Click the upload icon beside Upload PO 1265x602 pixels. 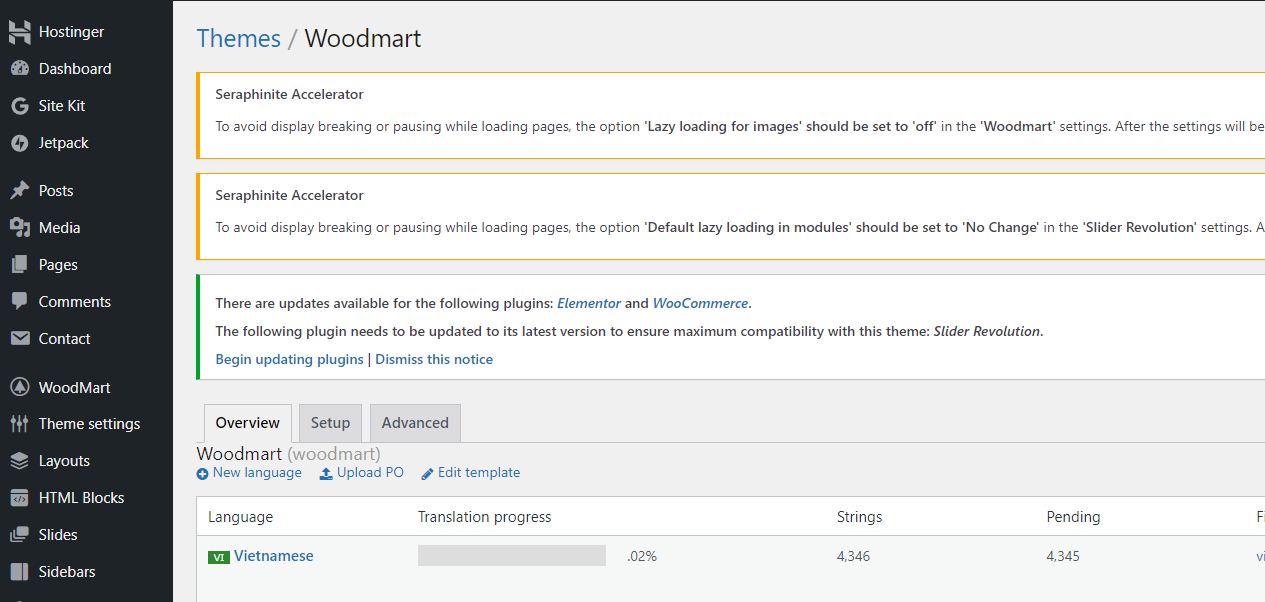(326, 473)
